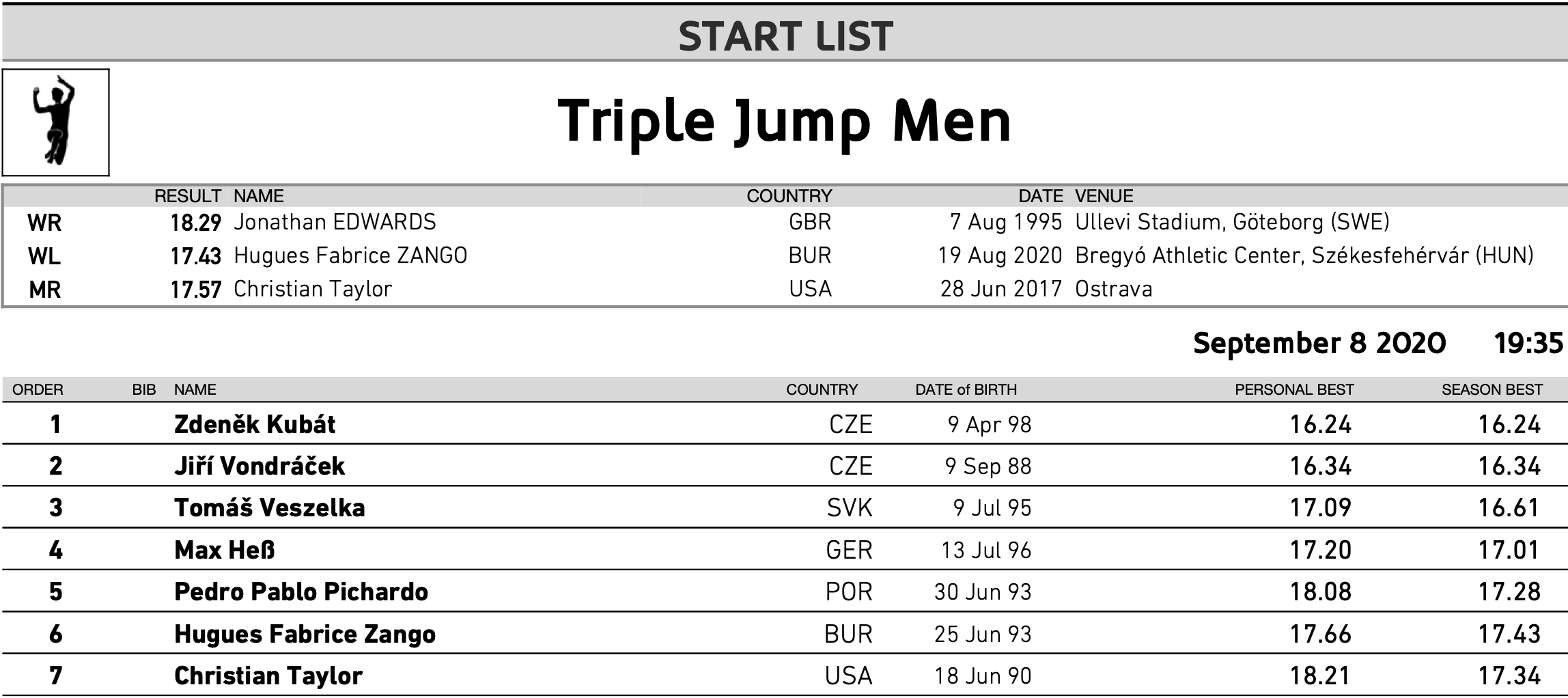1568x698 pixels.
Task: Select the MR 17.57 meeting record result
Action: click(x=196, y=290)
